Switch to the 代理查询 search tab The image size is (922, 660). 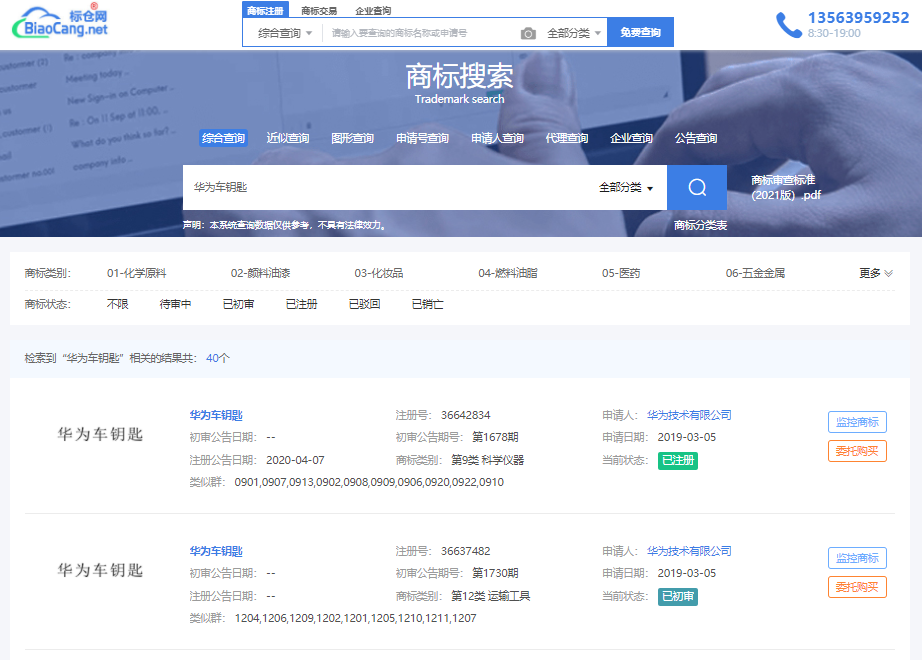[x=567, y=138]
